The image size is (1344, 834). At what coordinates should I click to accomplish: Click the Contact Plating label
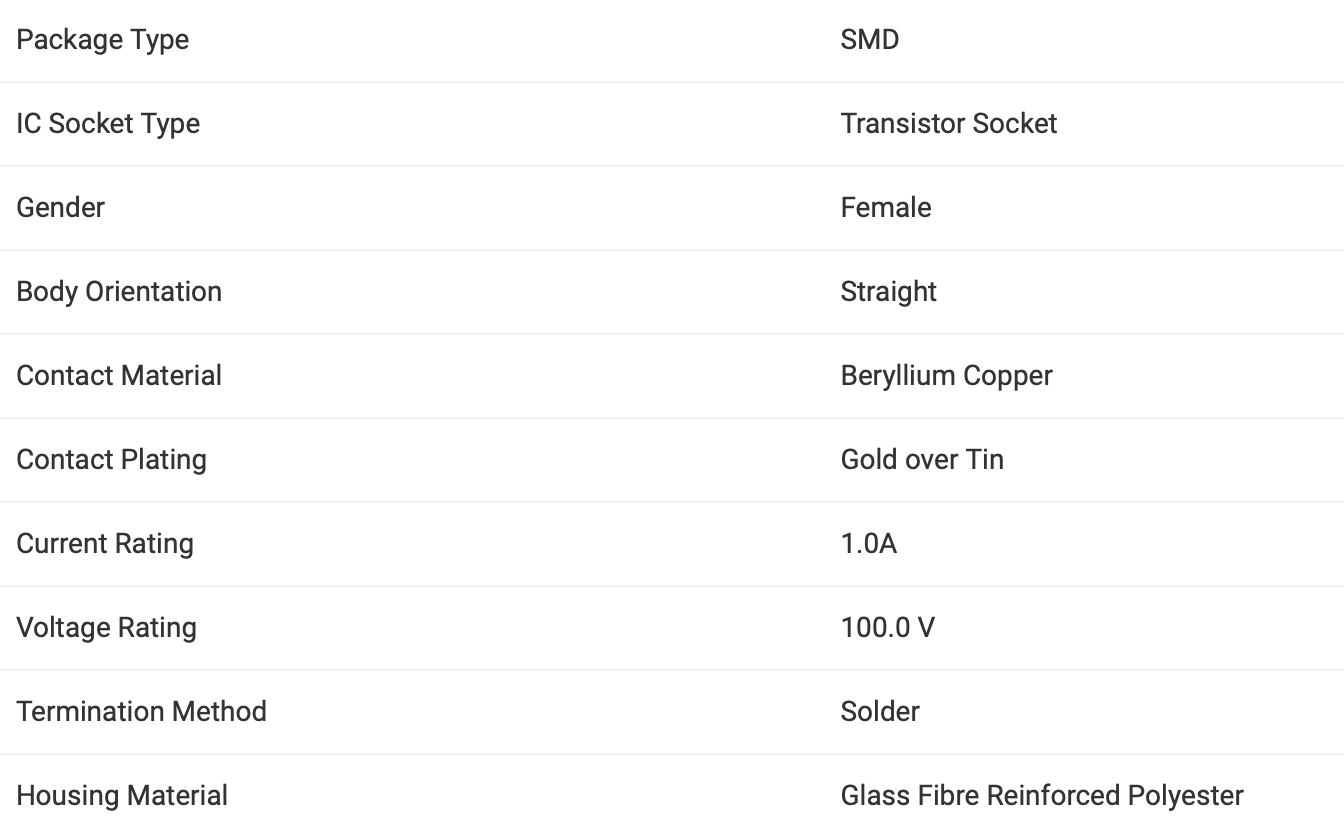click(x=112, y=460)
